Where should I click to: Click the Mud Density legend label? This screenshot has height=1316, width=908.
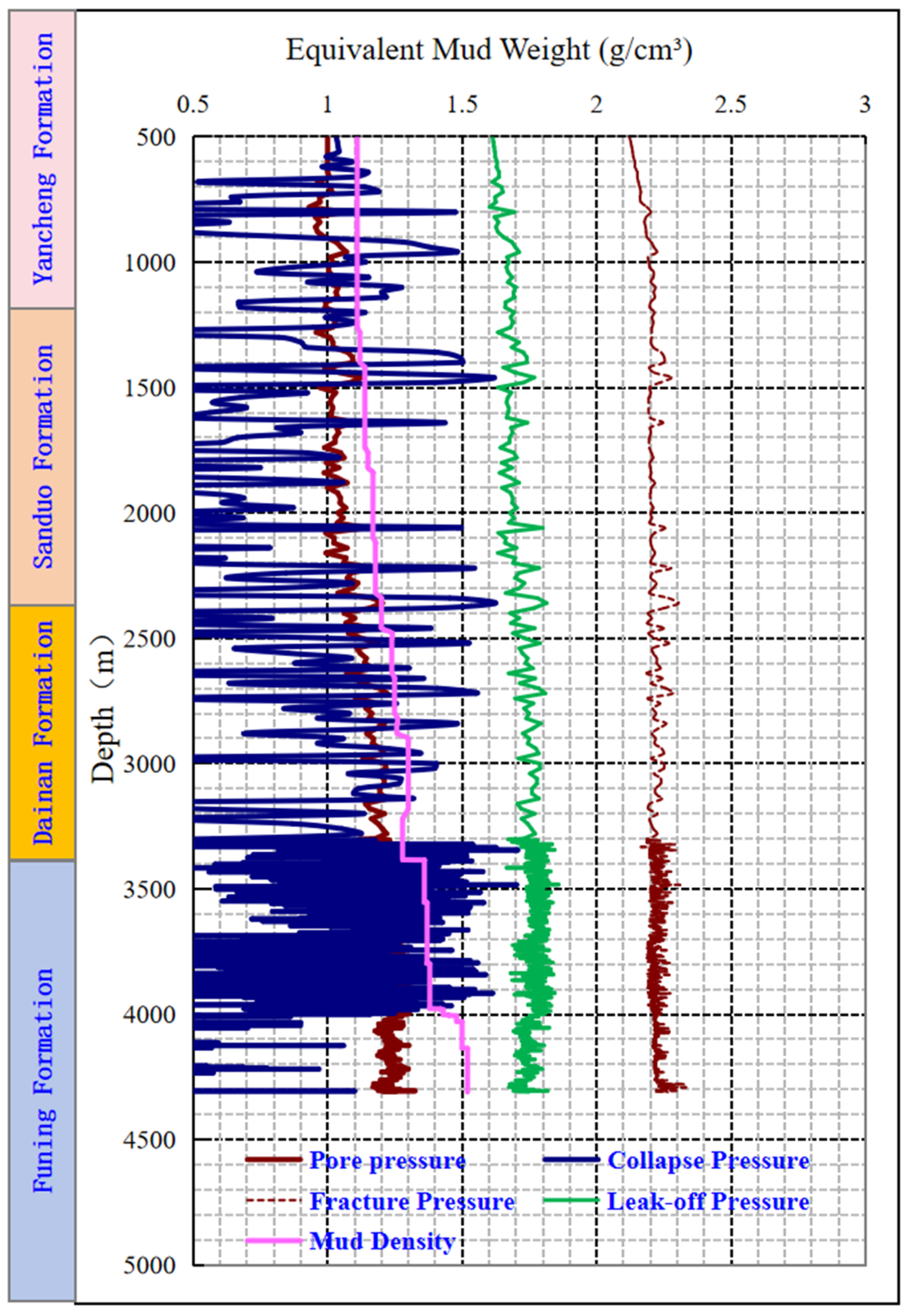(382, 1241)
